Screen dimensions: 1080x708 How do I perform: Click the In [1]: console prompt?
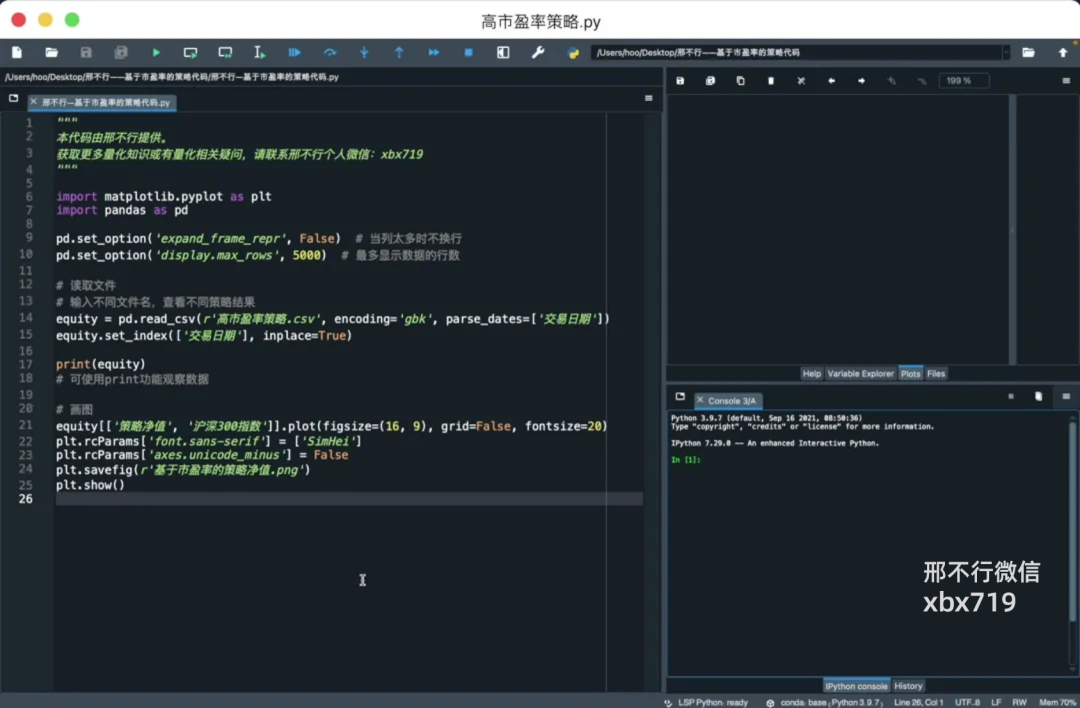pos(685,459)
